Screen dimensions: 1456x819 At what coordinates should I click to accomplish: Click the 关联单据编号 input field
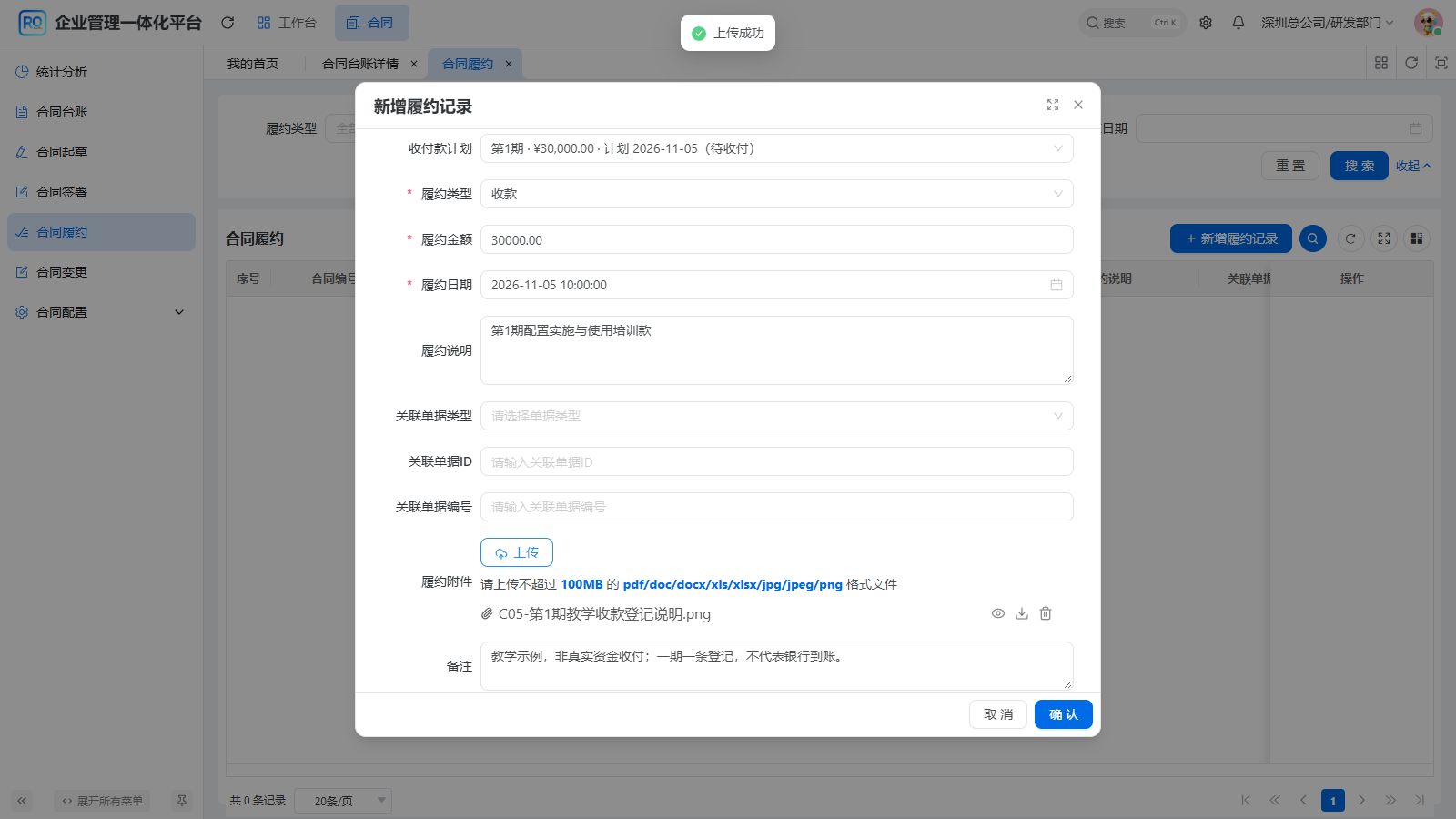click(776, 507)
